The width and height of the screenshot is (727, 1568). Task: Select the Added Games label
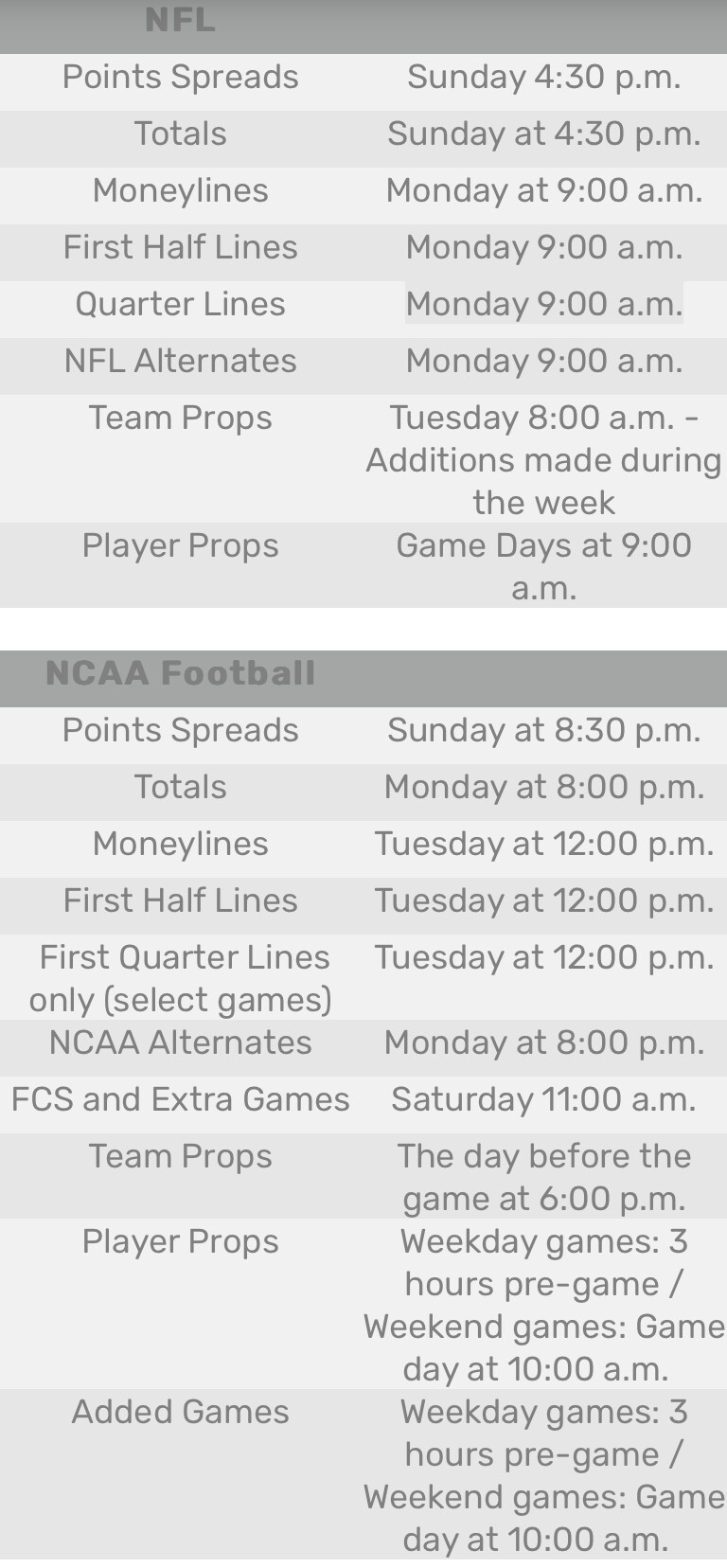[180, 1412]
